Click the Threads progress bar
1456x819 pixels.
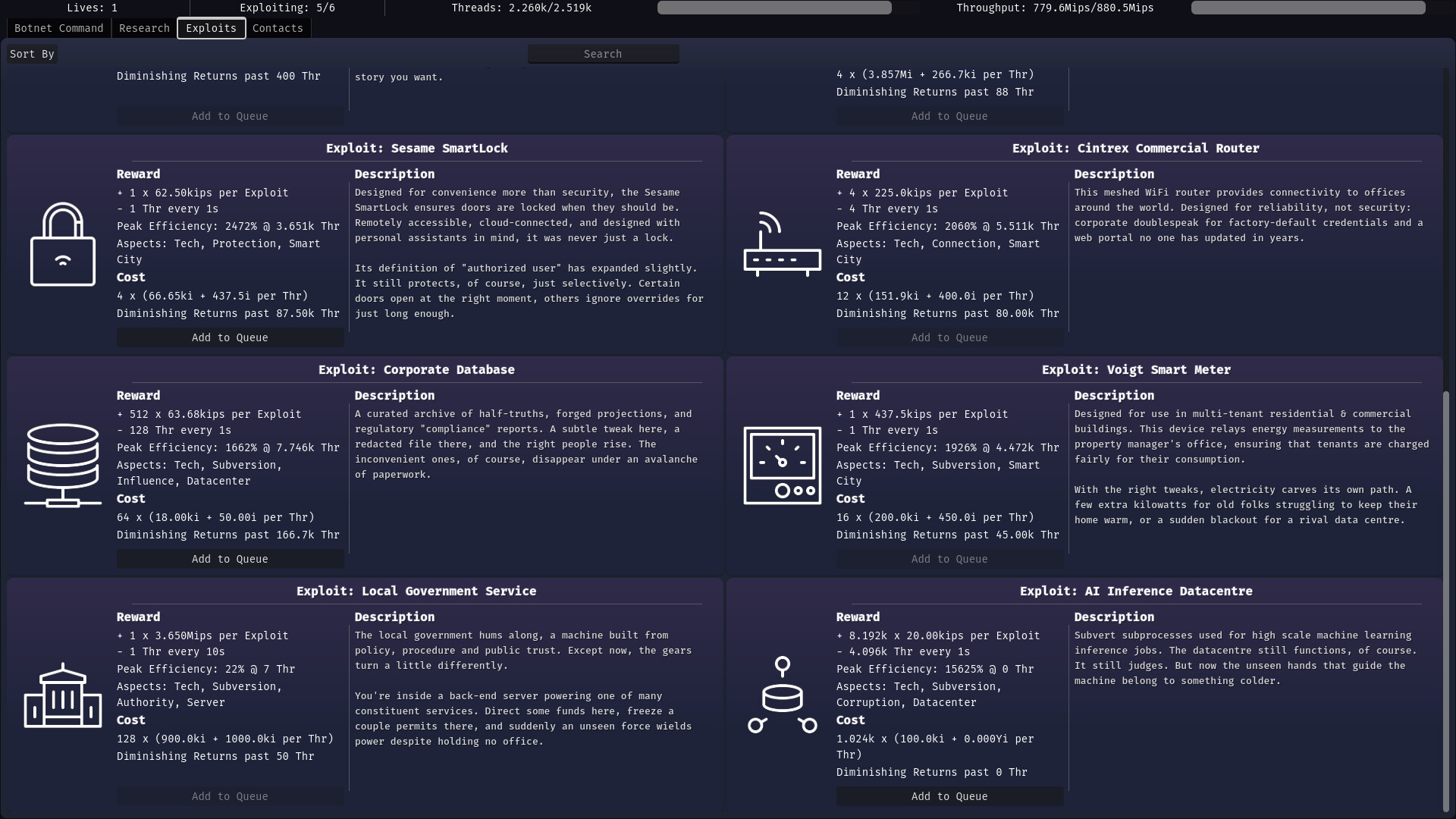pos(774,8)
